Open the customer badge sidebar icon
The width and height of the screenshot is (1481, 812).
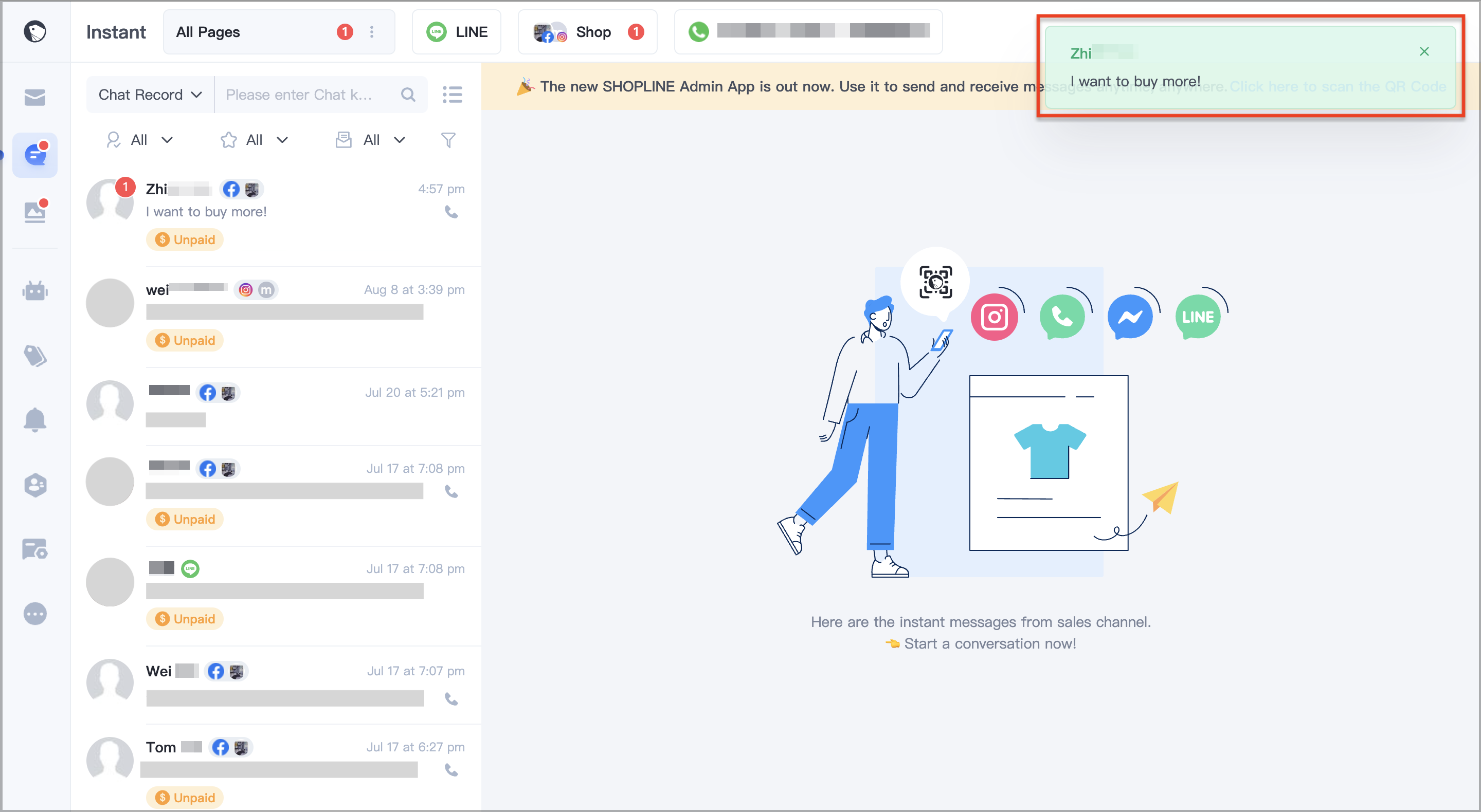[x=35, y=485]
